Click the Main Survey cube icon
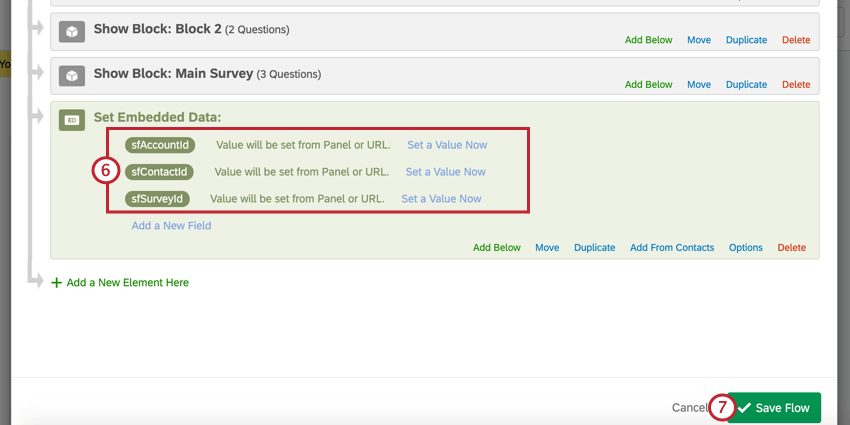The width and height of the screenshot is (850, 425). pyautogui.click(x=72, y=76)
